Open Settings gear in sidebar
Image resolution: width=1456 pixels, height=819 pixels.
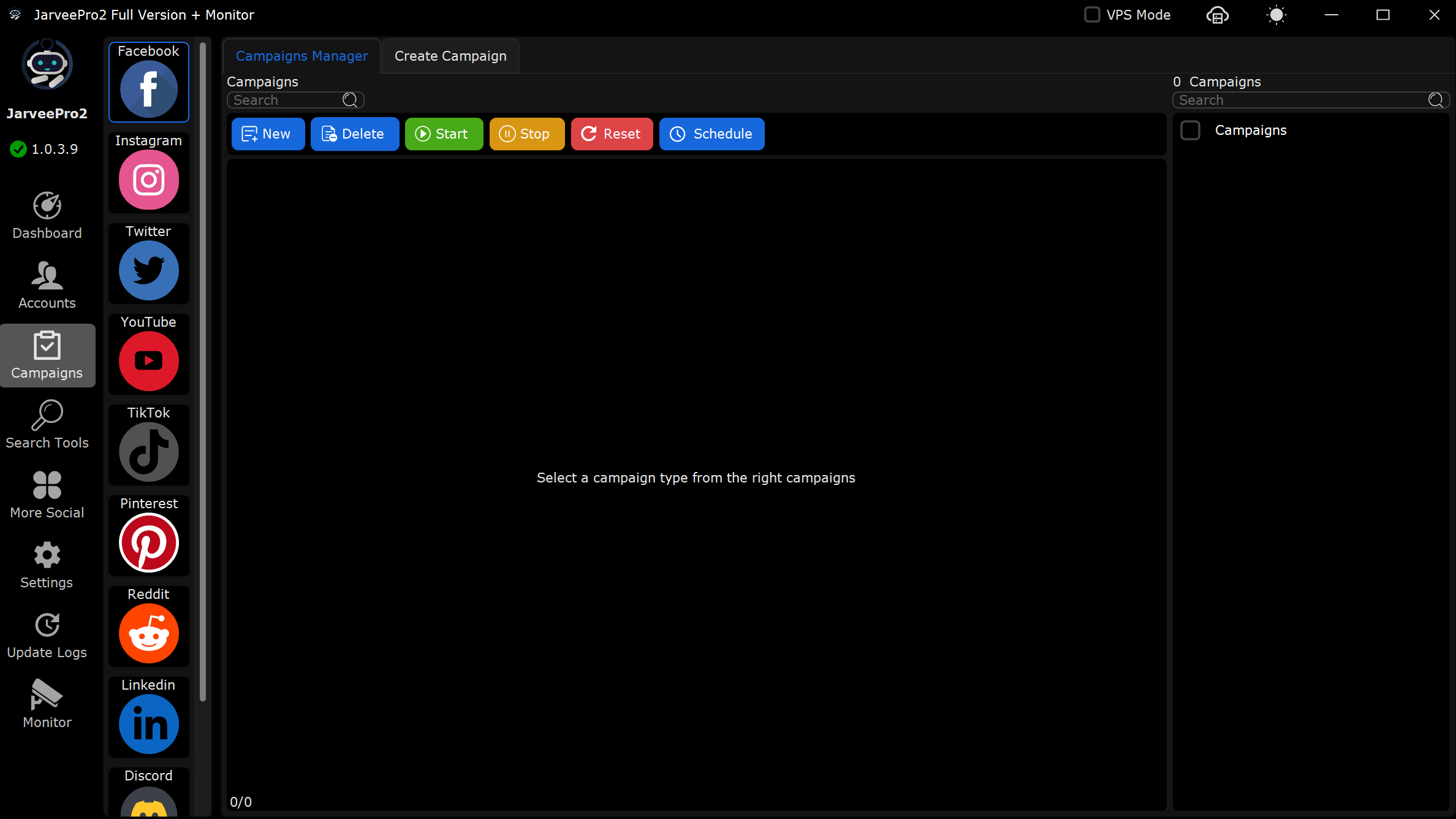[47, 565]
